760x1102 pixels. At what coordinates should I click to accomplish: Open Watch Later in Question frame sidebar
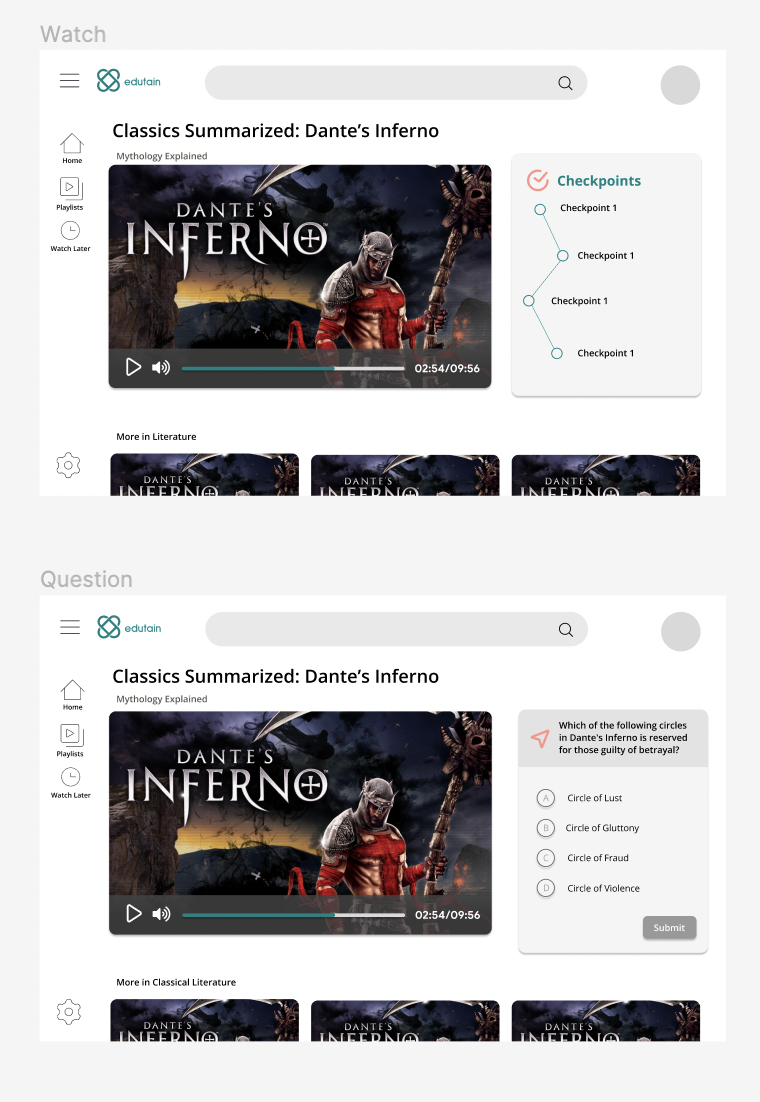pos(70,783)
